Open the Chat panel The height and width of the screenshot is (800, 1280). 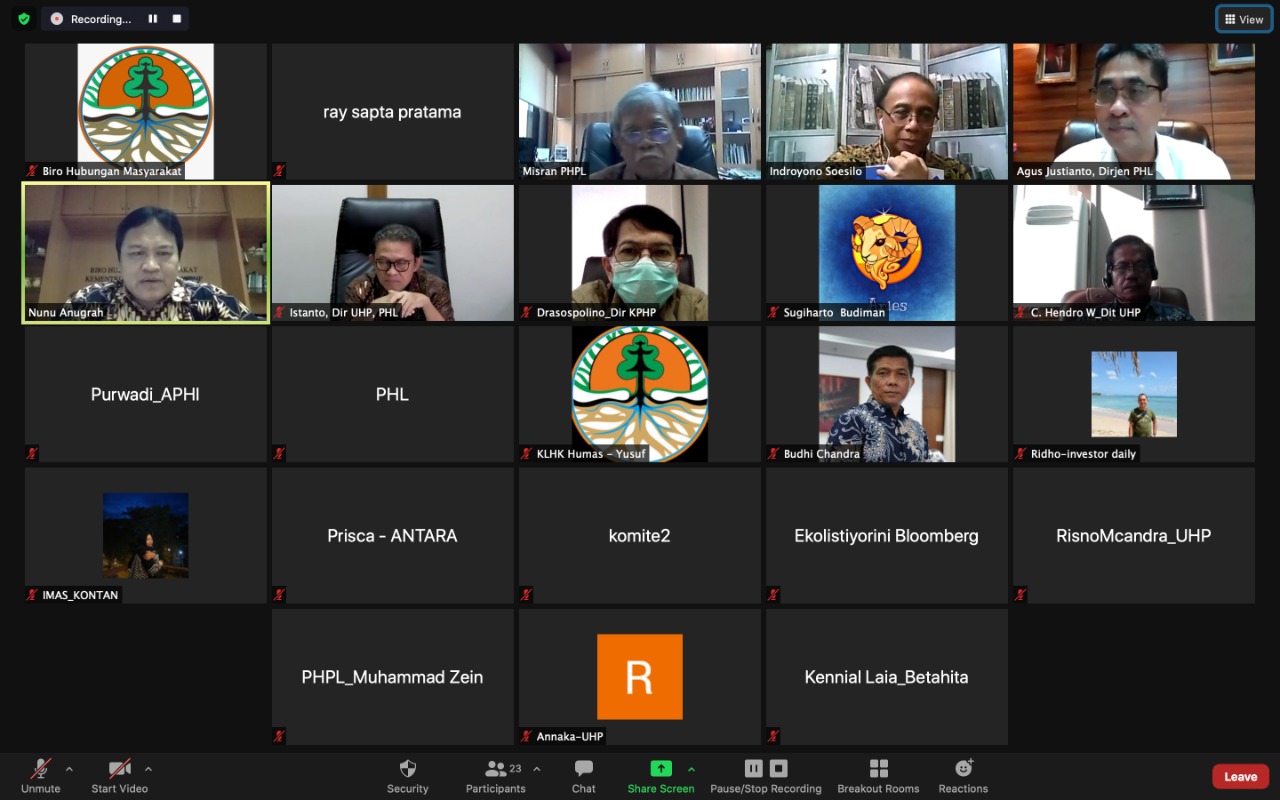[x=584, y=775]
